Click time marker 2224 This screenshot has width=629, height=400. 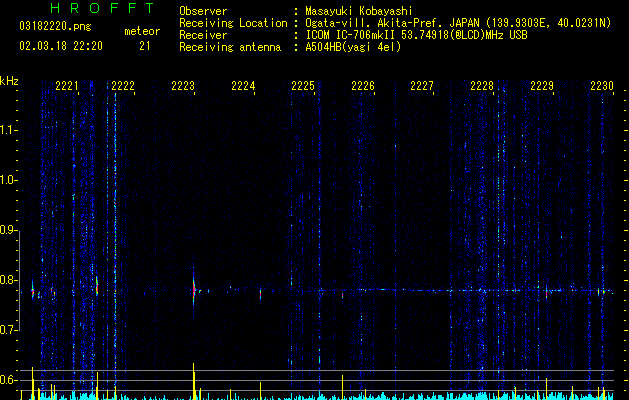(x=243, y=86)
